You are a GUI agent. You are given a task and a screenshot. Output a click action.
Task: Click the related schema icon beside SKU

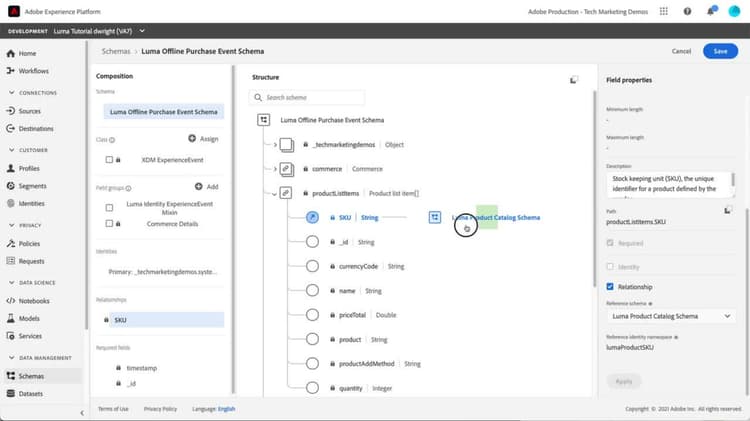coord(435,217)
